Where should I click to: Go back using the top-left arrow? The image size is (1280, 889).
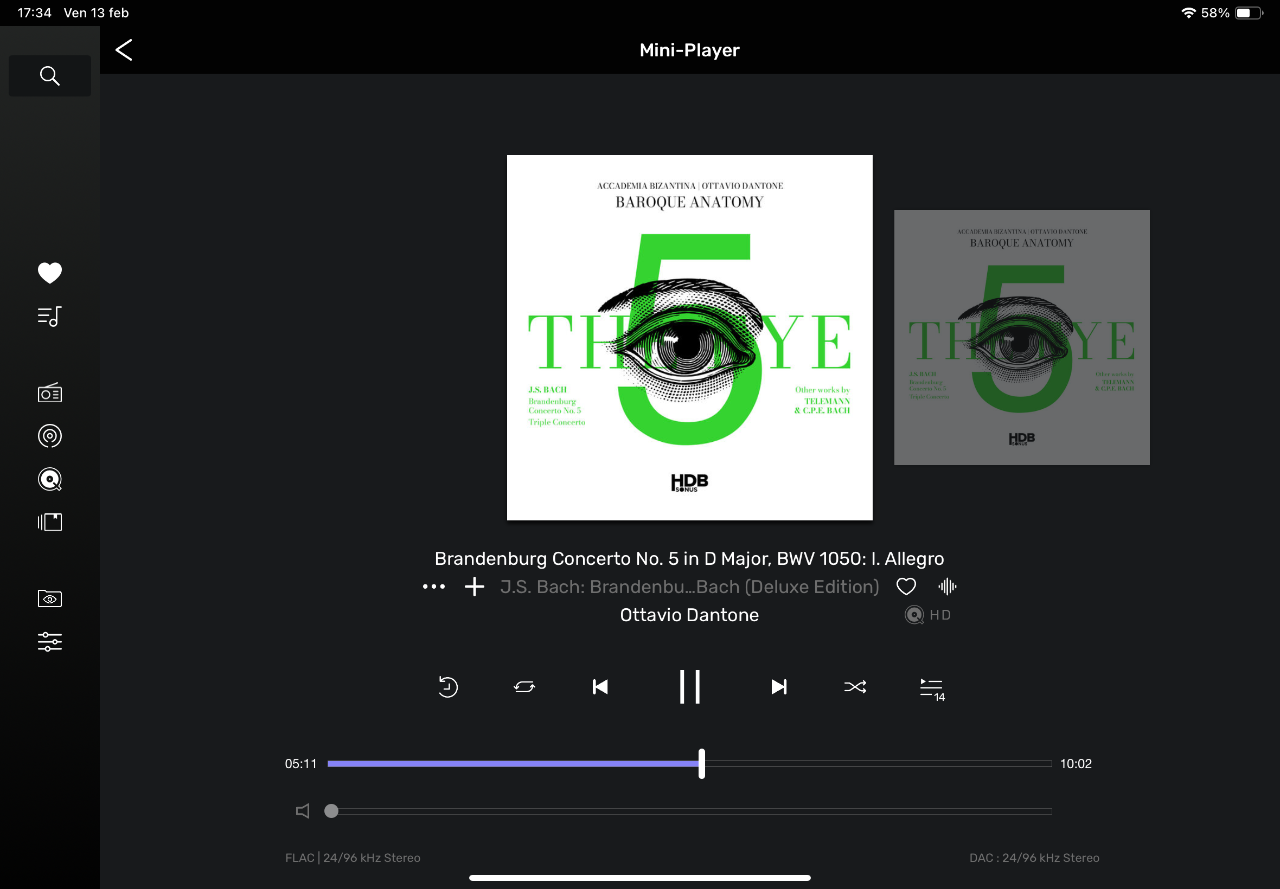(x=124, y=50)
